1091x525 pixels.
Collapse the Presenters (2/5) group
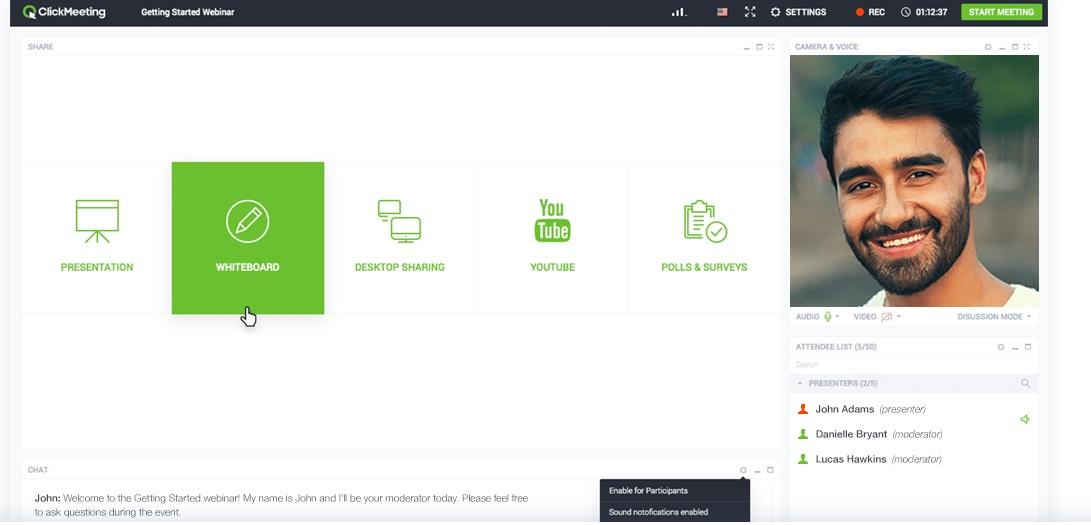800,383
